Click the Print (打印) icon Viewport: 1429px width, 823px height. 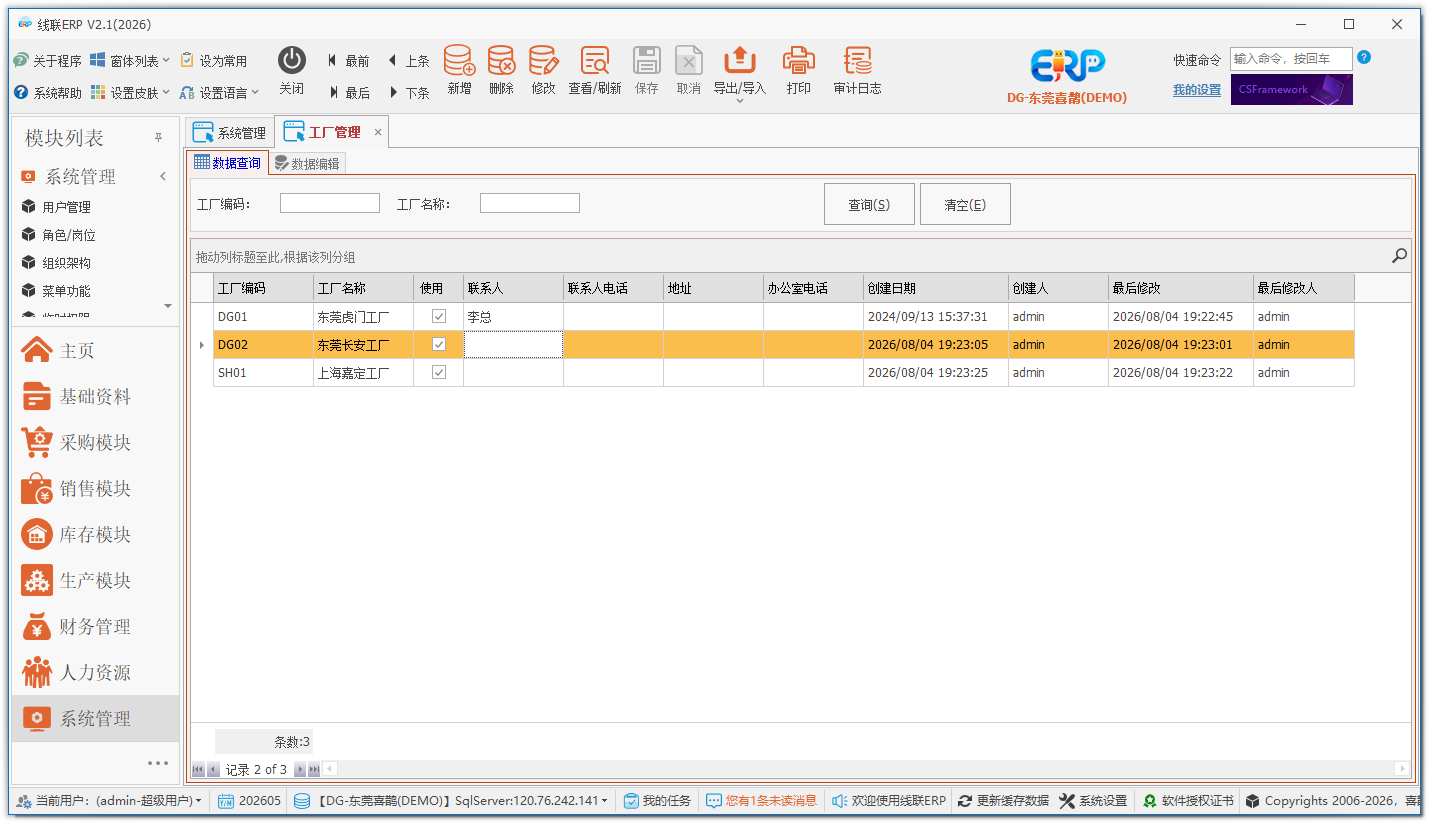[x=799, y=61]
